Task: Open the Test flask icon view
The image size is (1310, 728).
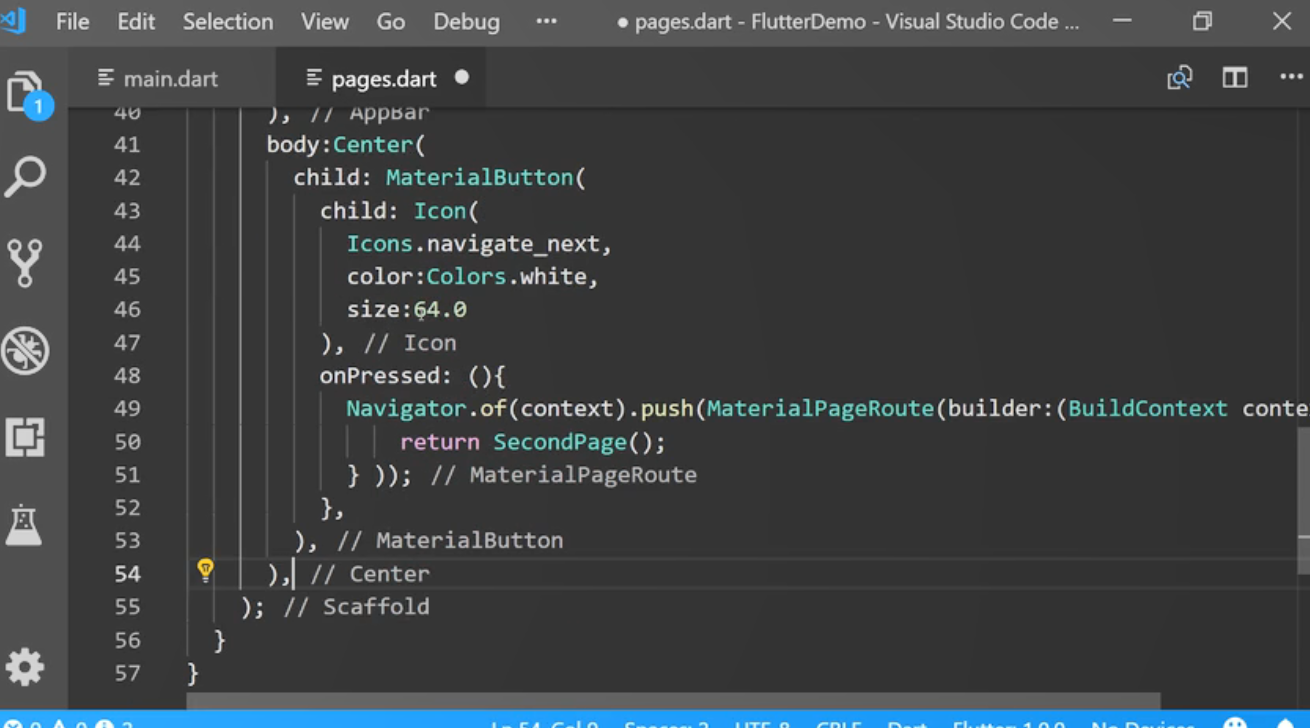Action: pos(24,524)
